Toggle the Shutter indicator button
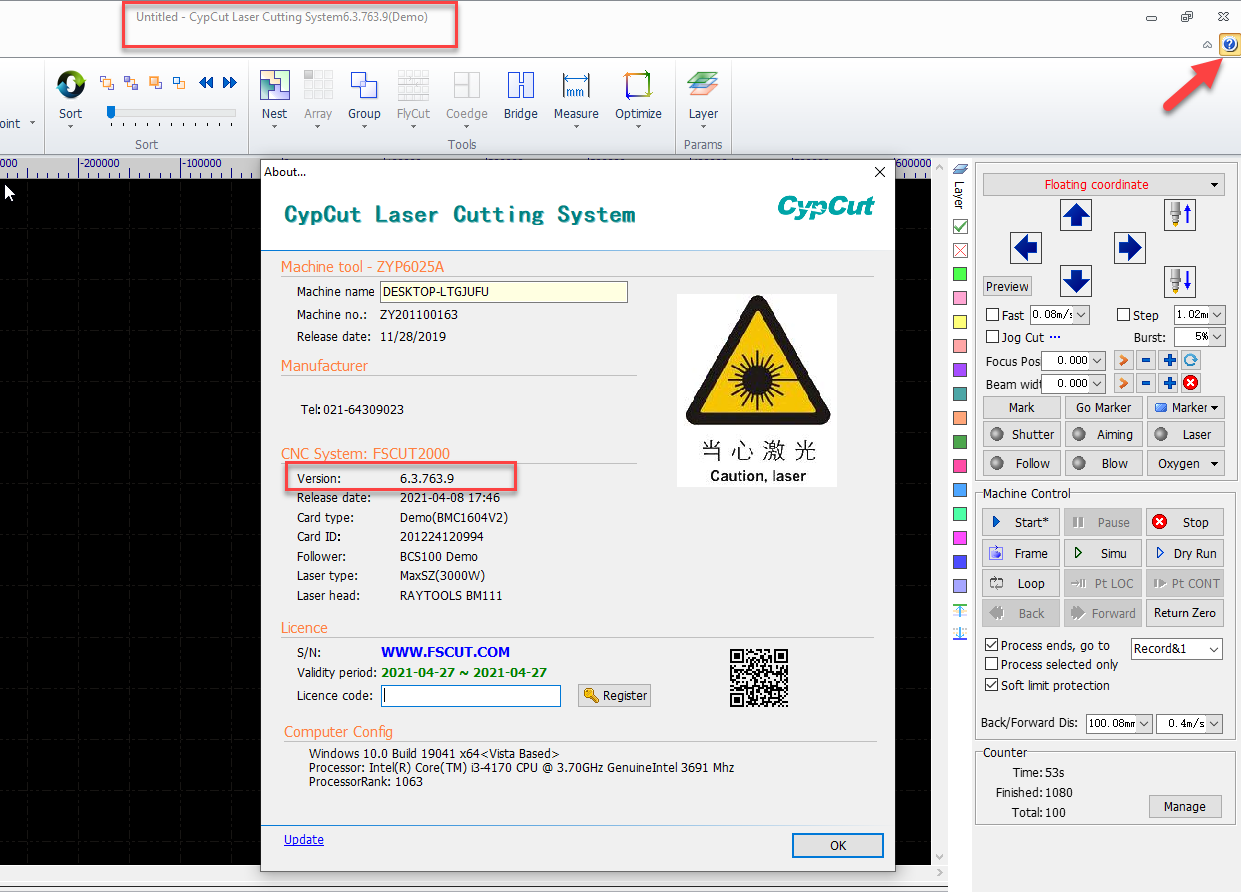 (1022, 435)
